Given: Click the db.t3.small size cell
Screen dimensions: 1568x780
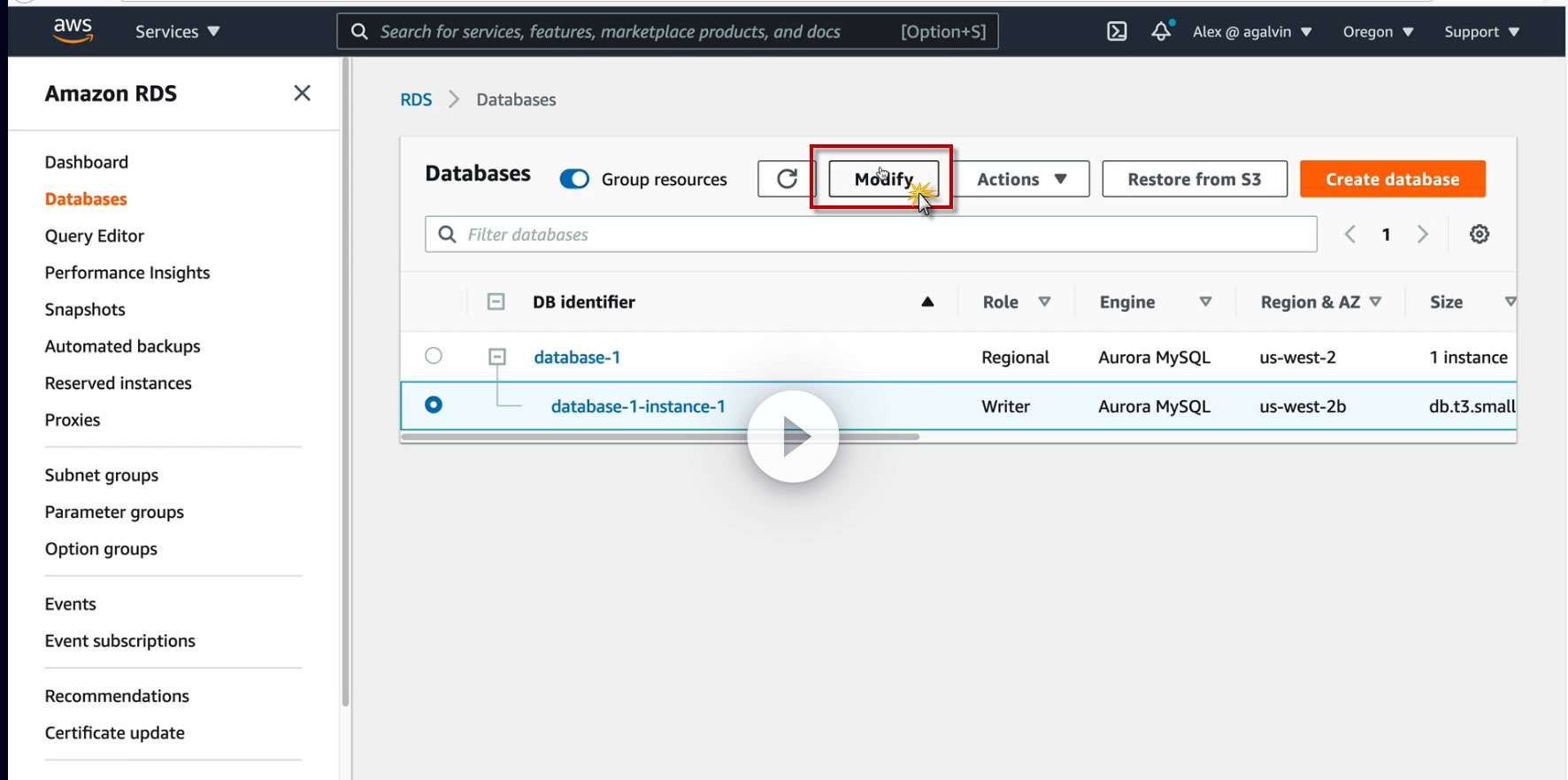Looking at the screenshot, I should tap(1472, 406).
